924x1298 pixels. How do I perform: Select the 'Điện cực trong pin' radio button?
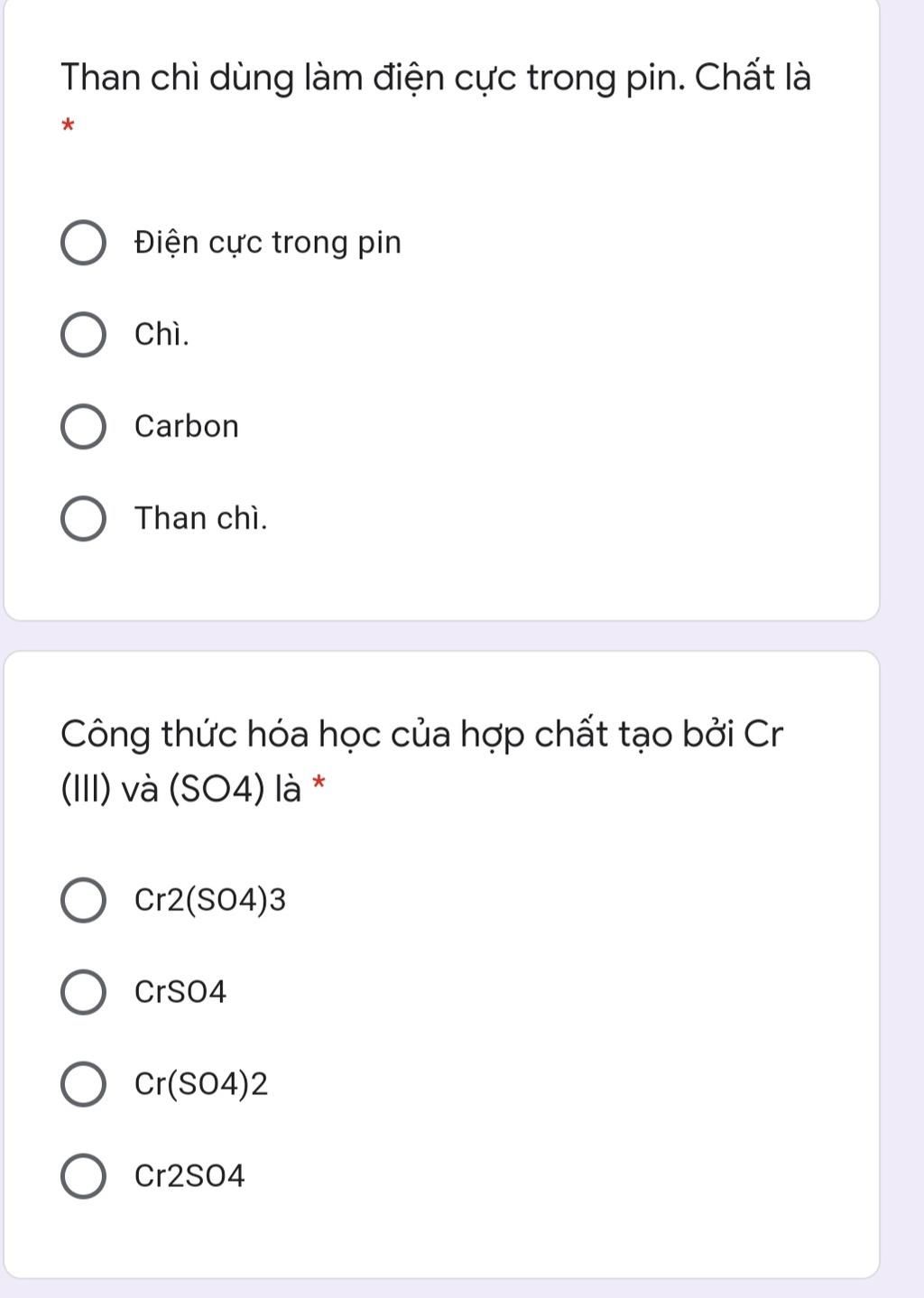point(83,244)
